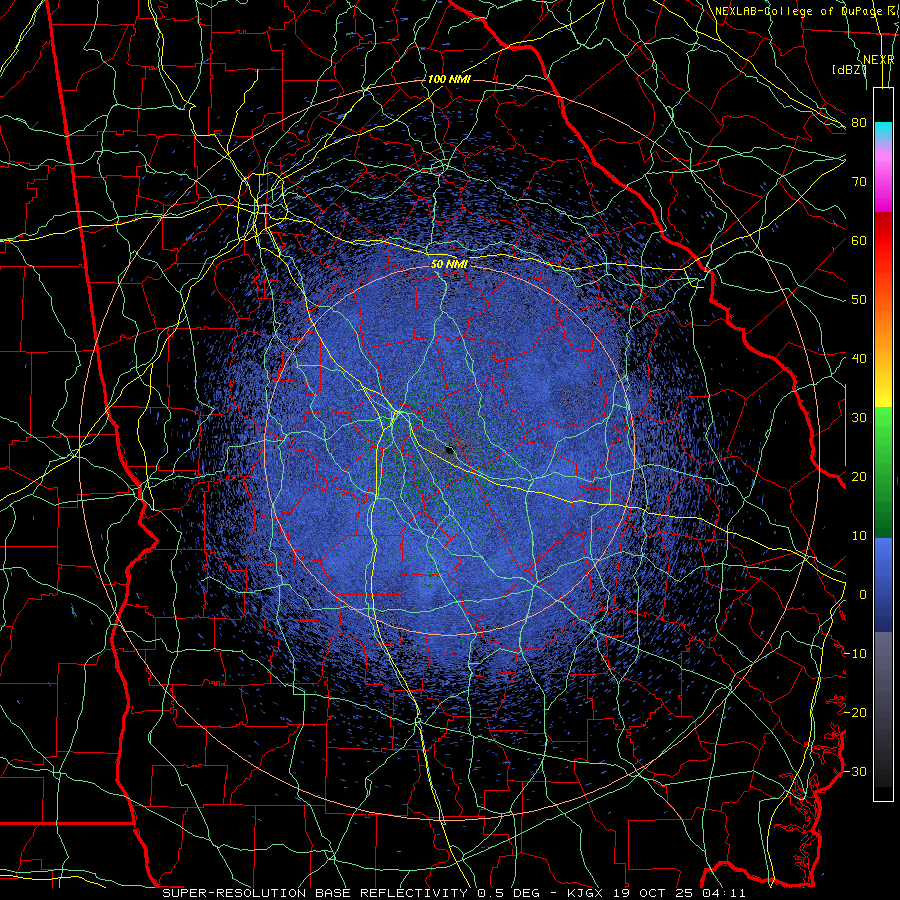
Task: Click the "KJGX" station identifier in caption
Action: coord(585,893)
